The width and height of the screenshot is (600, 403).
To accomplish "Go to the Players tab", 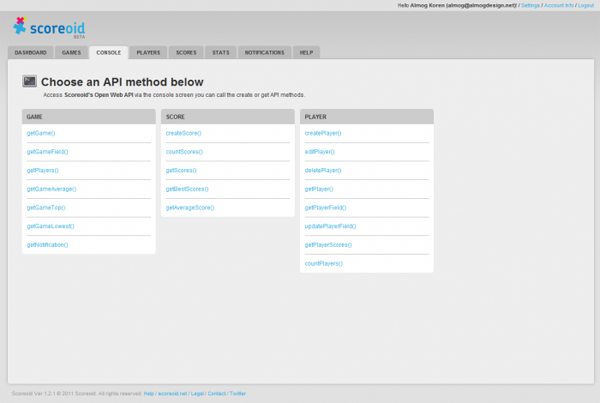I will (x=148, y=52).
